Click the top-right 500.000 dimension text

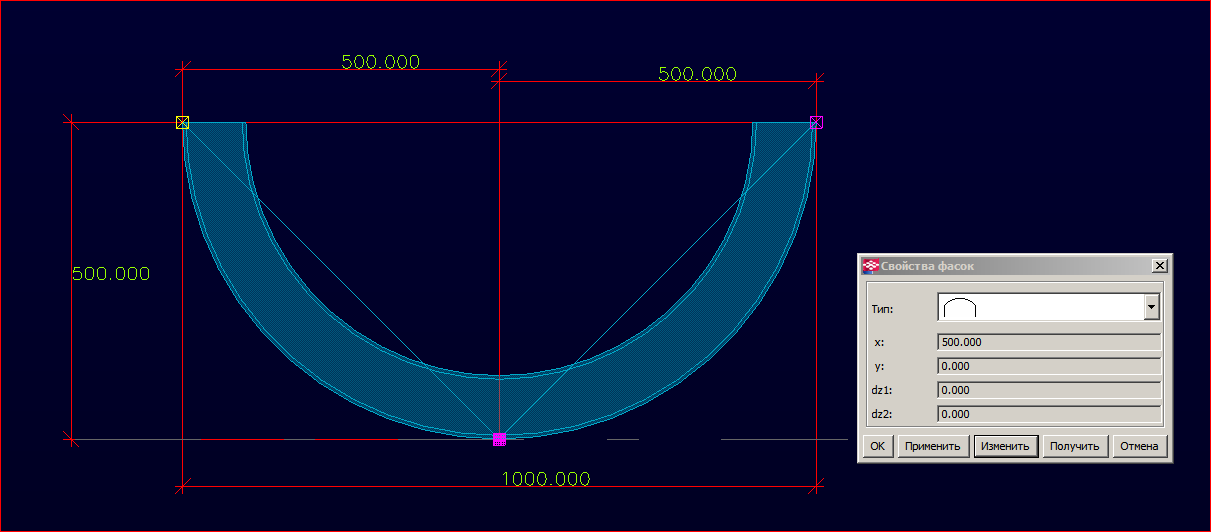coord(697,74)
